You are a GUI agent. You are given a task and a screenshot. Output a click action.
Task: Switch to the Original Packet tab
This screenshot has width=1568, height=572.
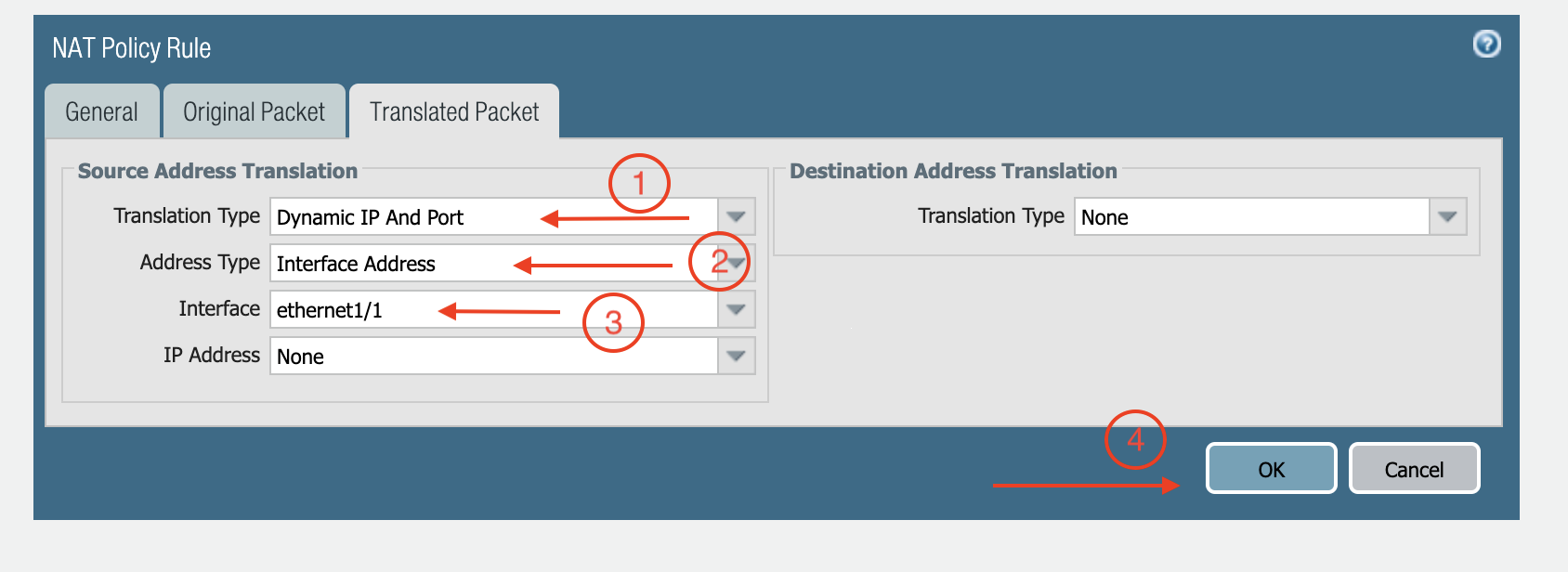click(x=254, y=111)
